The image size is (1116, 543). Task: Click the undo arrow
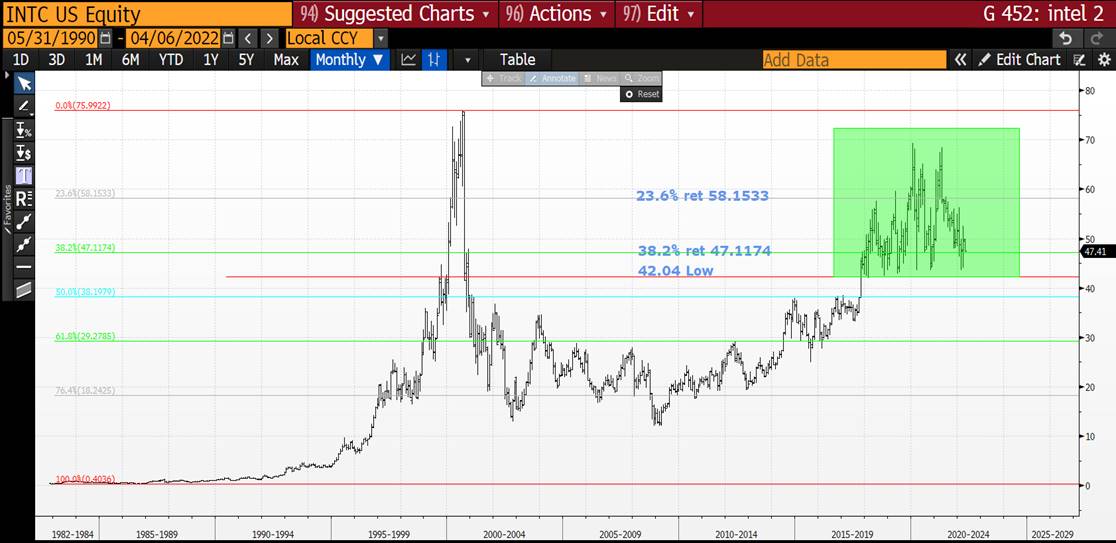[x=1065, y=38]
